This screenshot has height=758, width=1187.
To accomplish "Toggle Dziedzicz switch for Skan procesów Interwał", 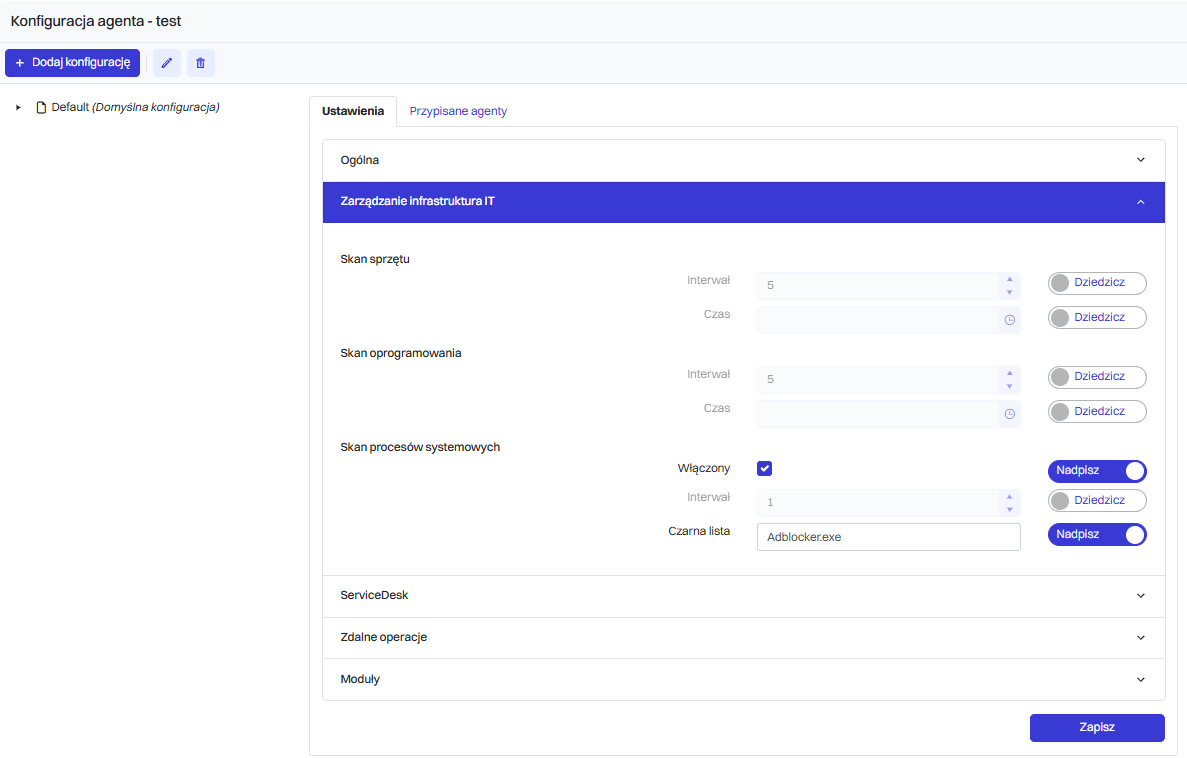I will click(x=1097, y=501).
